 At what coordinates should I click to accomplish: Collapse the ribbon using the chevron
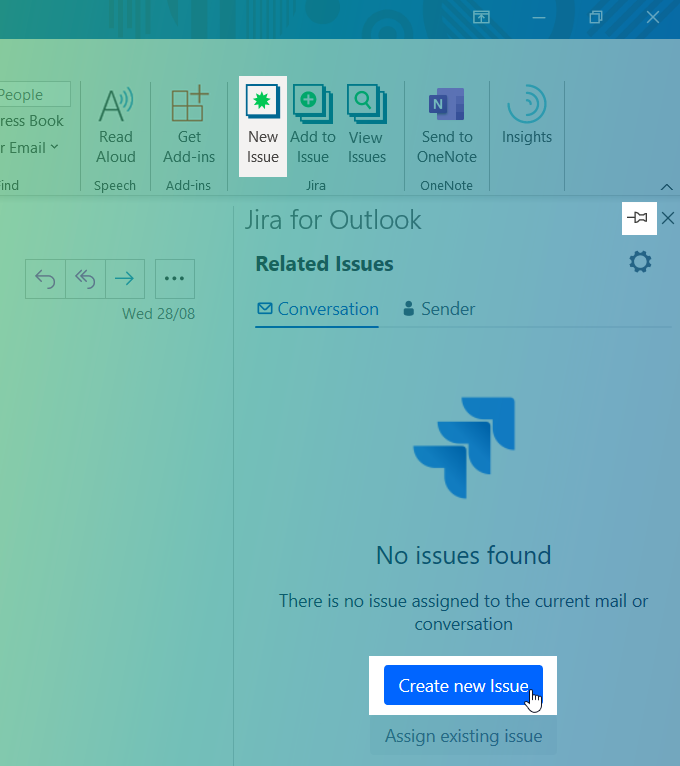666,186
